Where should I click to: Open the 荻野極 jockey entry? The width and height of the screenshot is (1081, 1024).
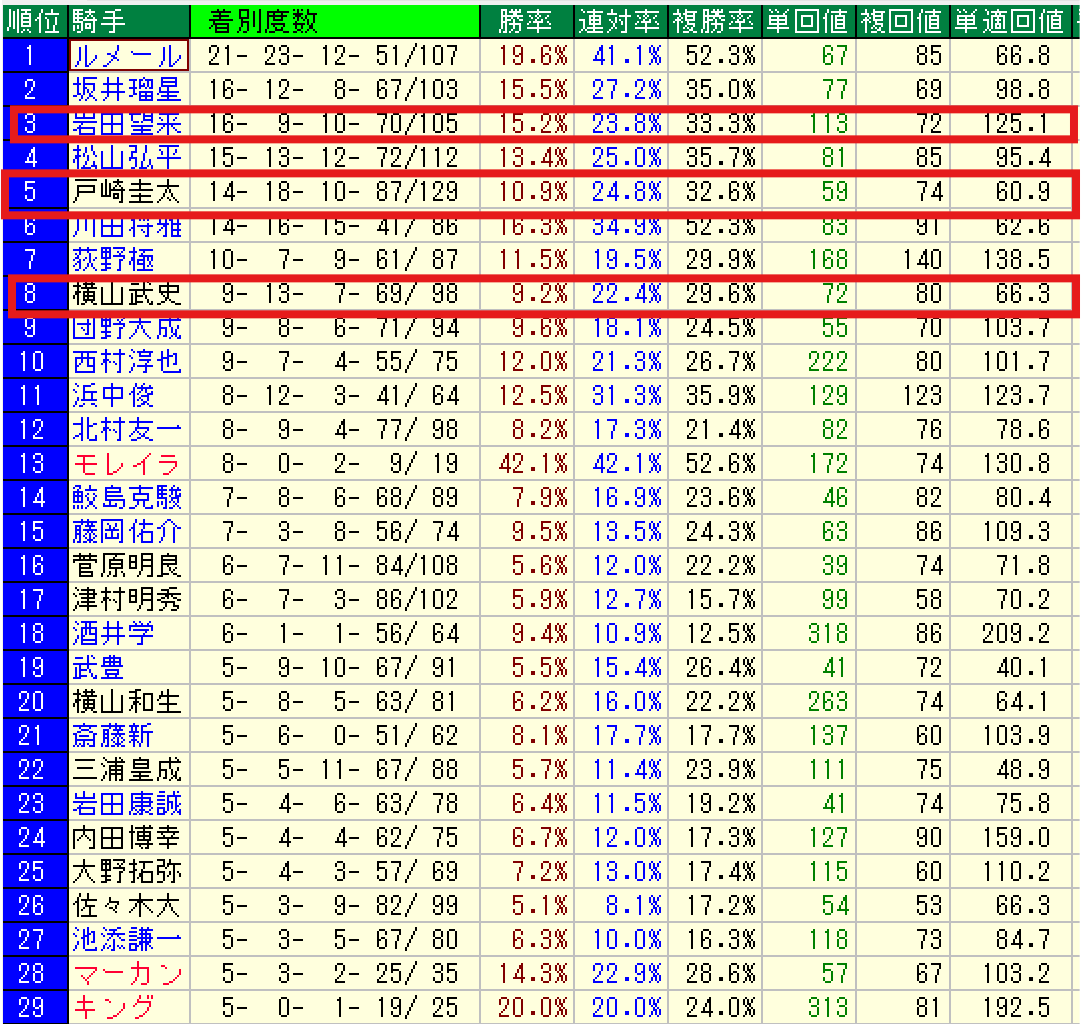click(113, 260)
